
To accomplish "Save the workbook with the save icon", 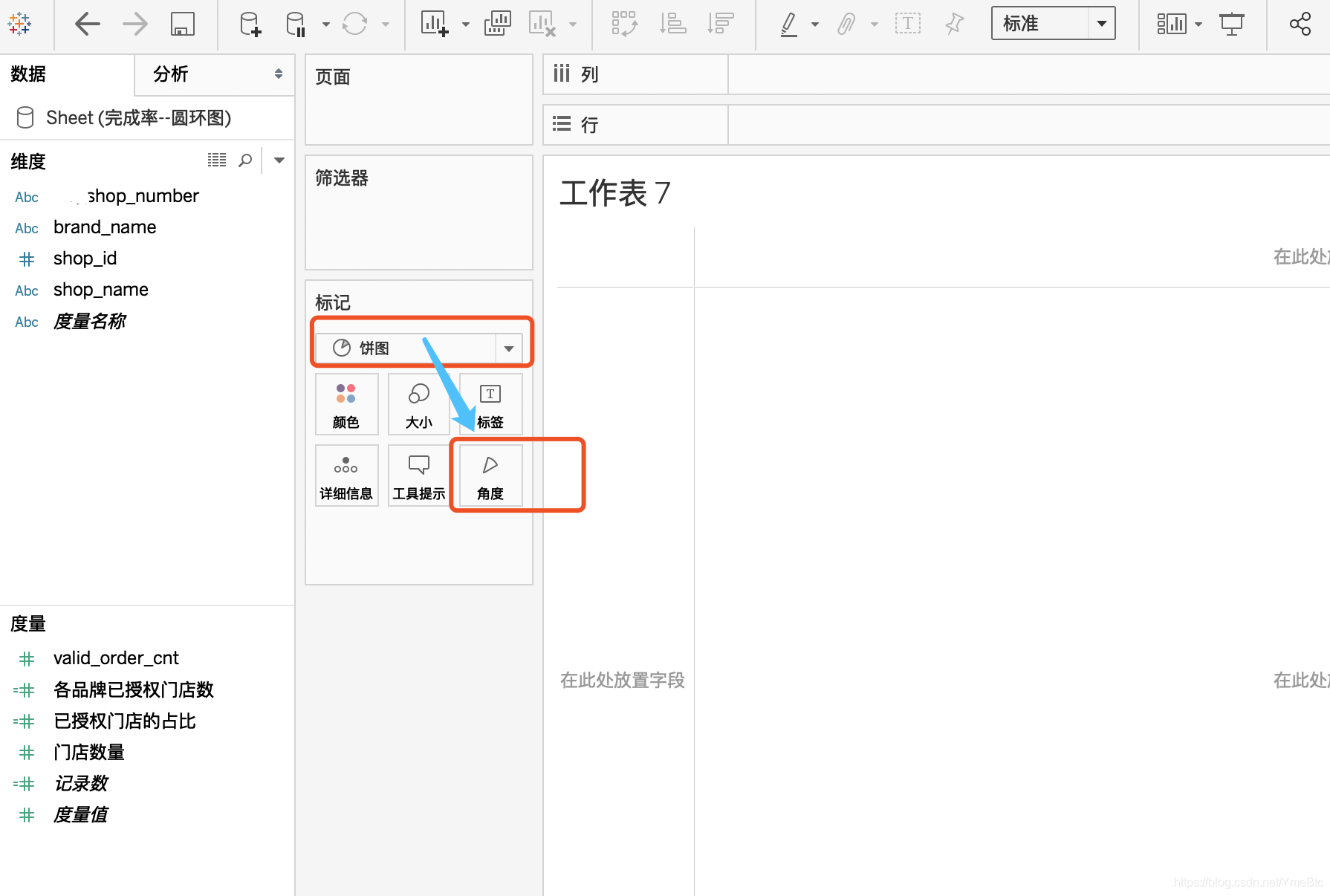I will pos(183,24).
